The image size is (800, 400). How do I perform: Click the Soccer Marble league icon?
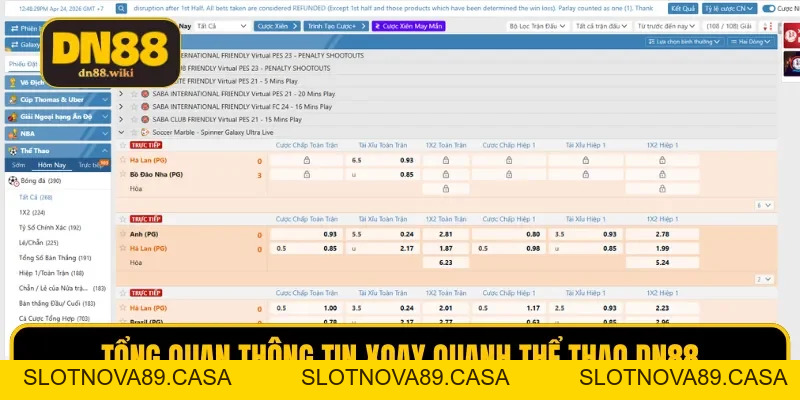click(145, 132)
